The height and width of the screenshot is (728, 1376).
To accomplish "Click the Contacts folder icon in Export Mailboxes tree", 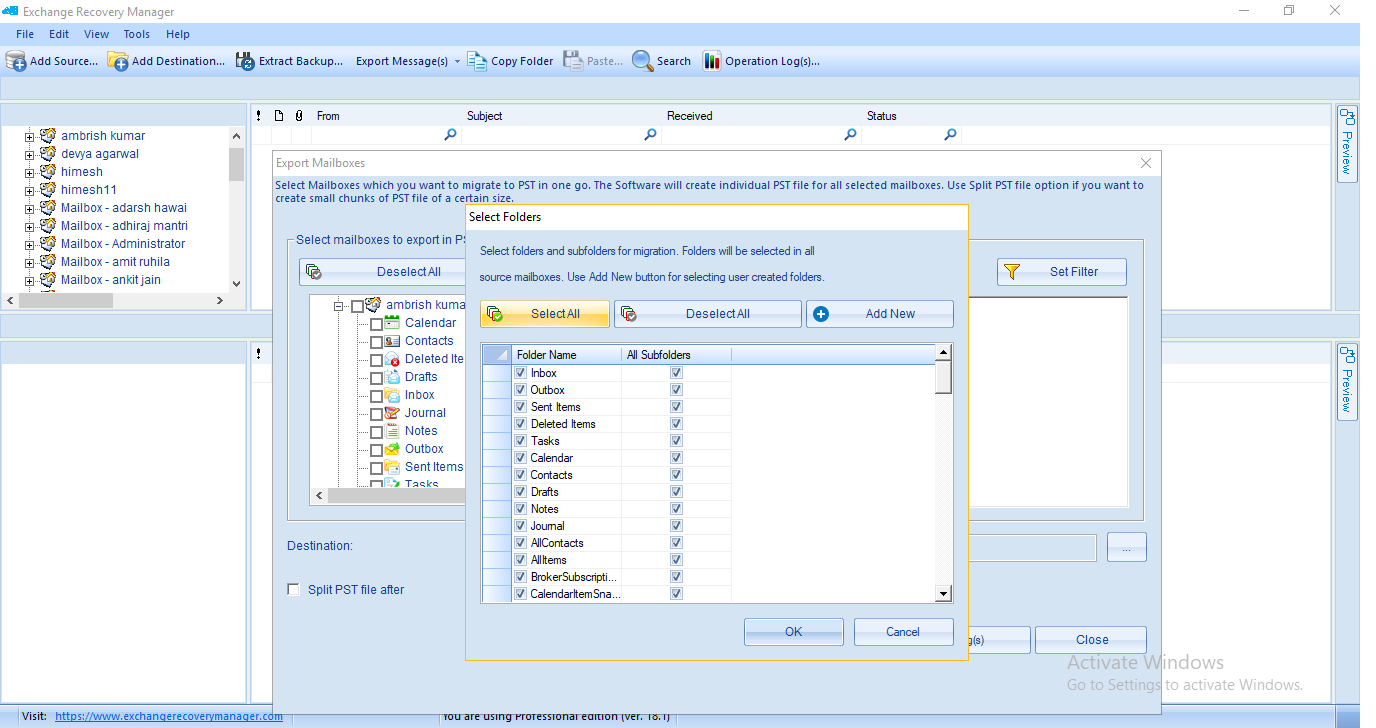I will (392, 341).
